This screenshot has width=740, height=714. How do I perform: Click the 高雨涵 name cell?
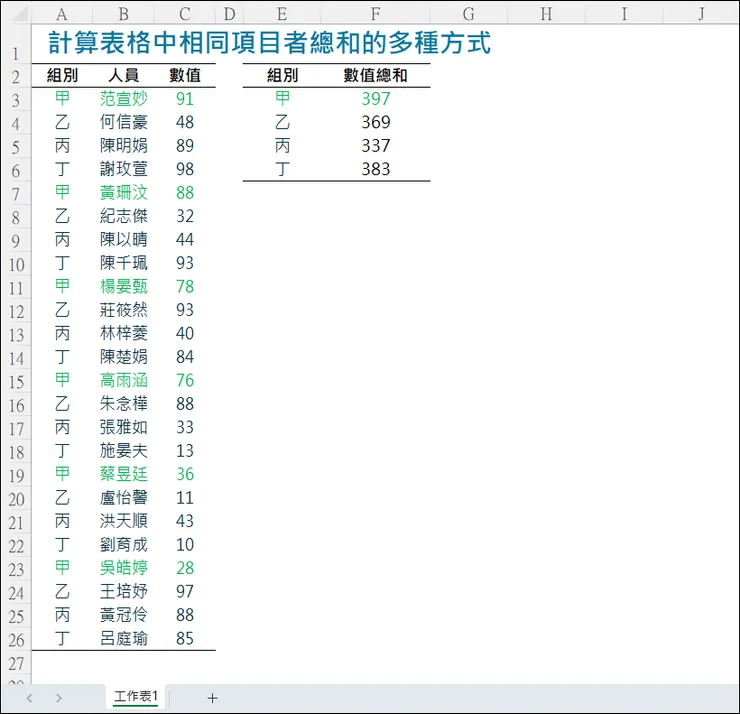click(x=124, y=380)
